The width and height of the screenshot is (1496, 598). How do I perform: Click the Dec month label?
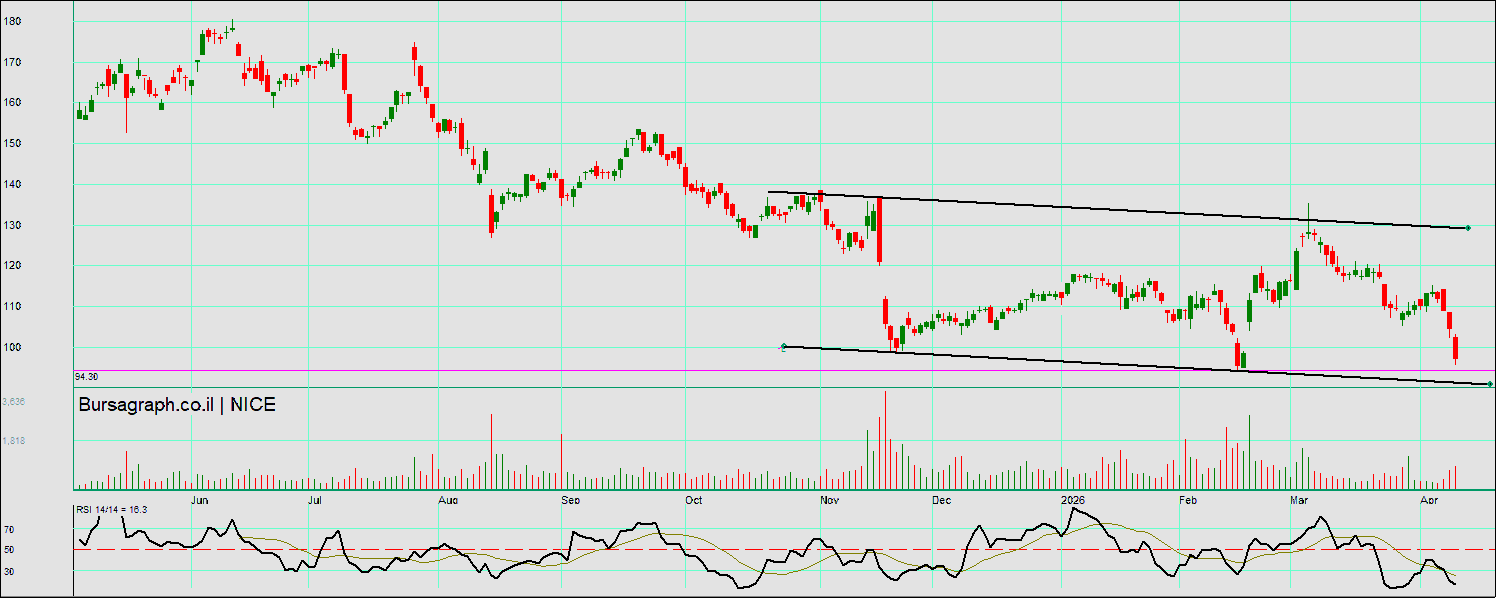tap(942, 499)
